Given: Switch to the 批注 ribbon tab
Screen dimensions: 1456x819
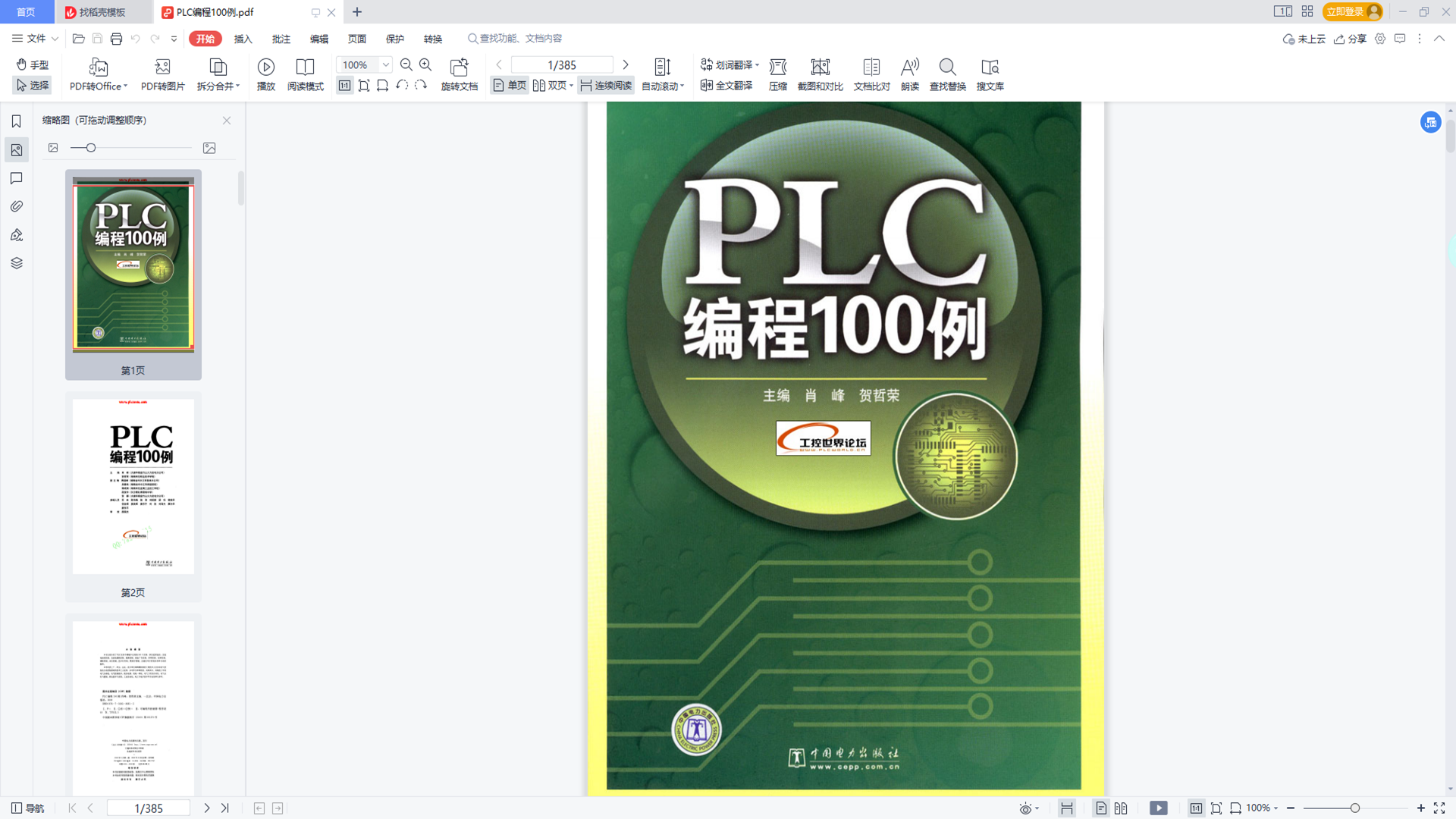Looking at the screenshot, I should (281, 39).
